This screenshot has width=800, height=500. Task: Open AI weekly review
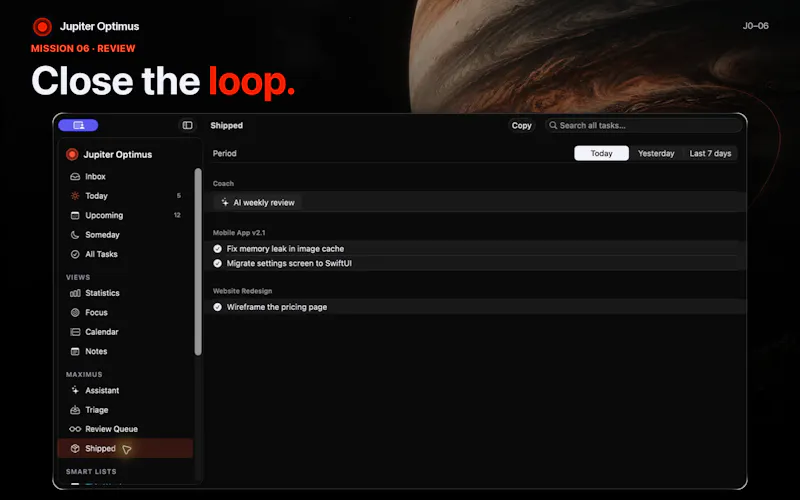tap(258, 203)
